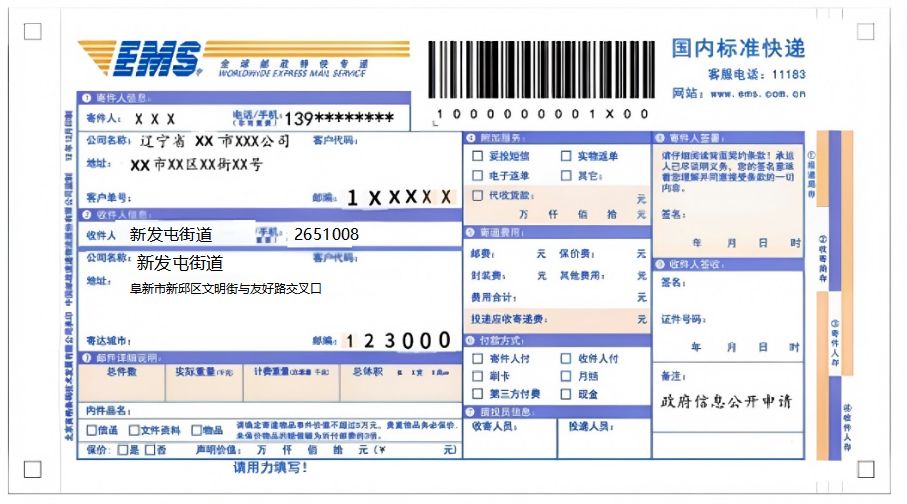
Task: Tick the 实物返单 checkbox
Action: coord(566,156)
